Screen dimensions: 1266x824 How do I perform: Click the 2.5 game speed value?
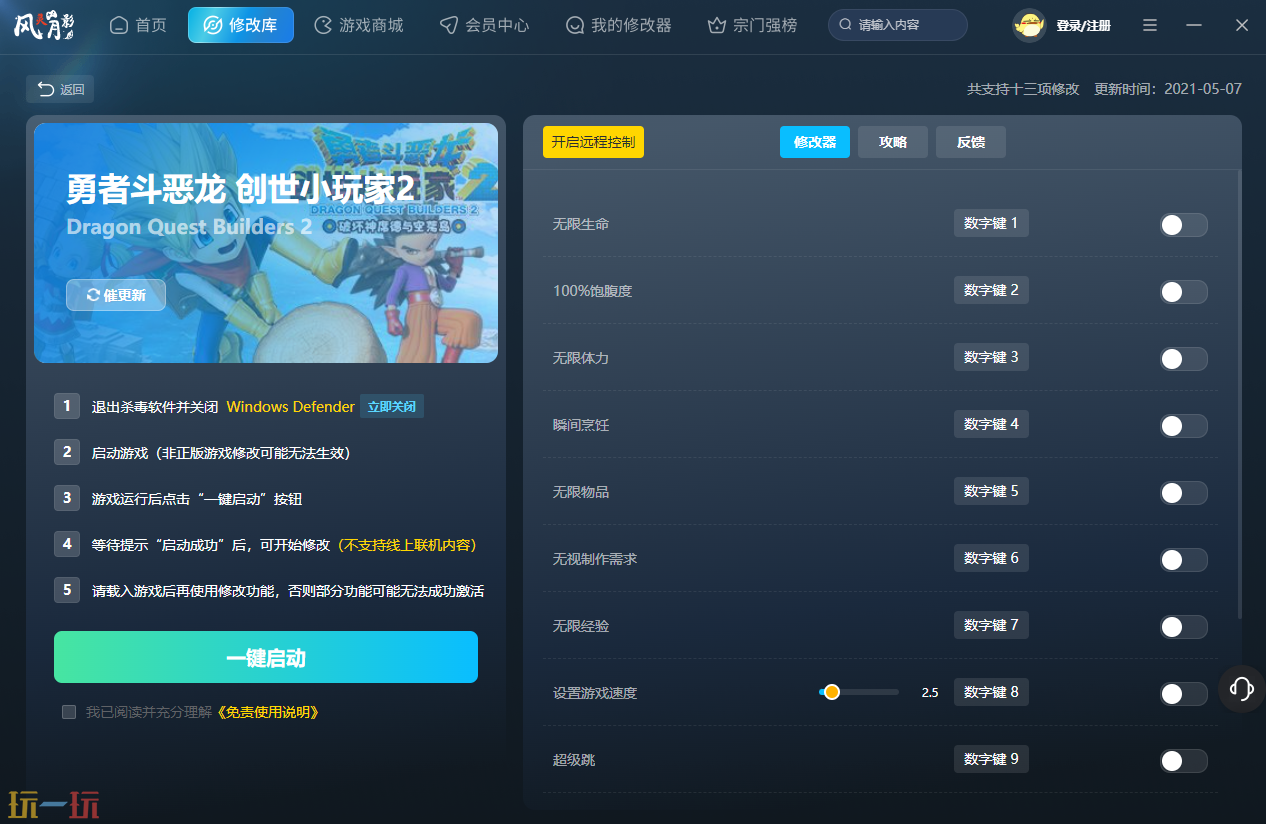coord(930,692)
